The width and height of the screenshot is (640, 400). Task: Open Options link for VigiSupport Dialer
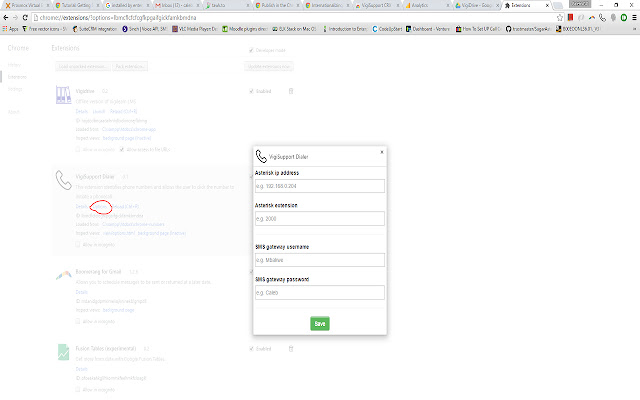[x=100, y=207]
